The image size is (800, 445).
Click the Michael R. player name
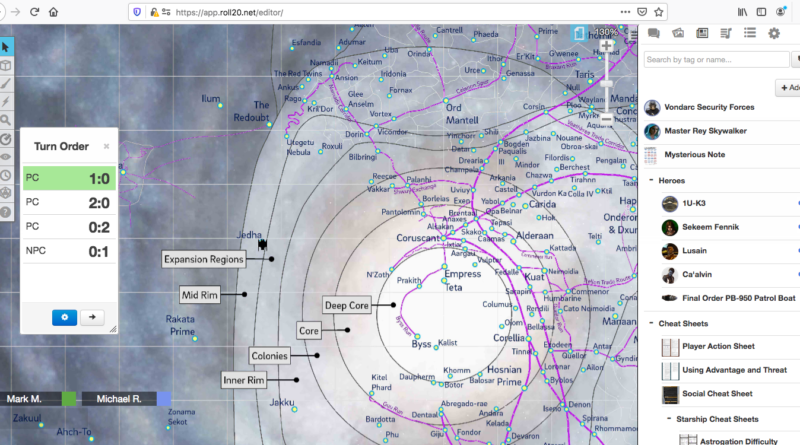119,399
